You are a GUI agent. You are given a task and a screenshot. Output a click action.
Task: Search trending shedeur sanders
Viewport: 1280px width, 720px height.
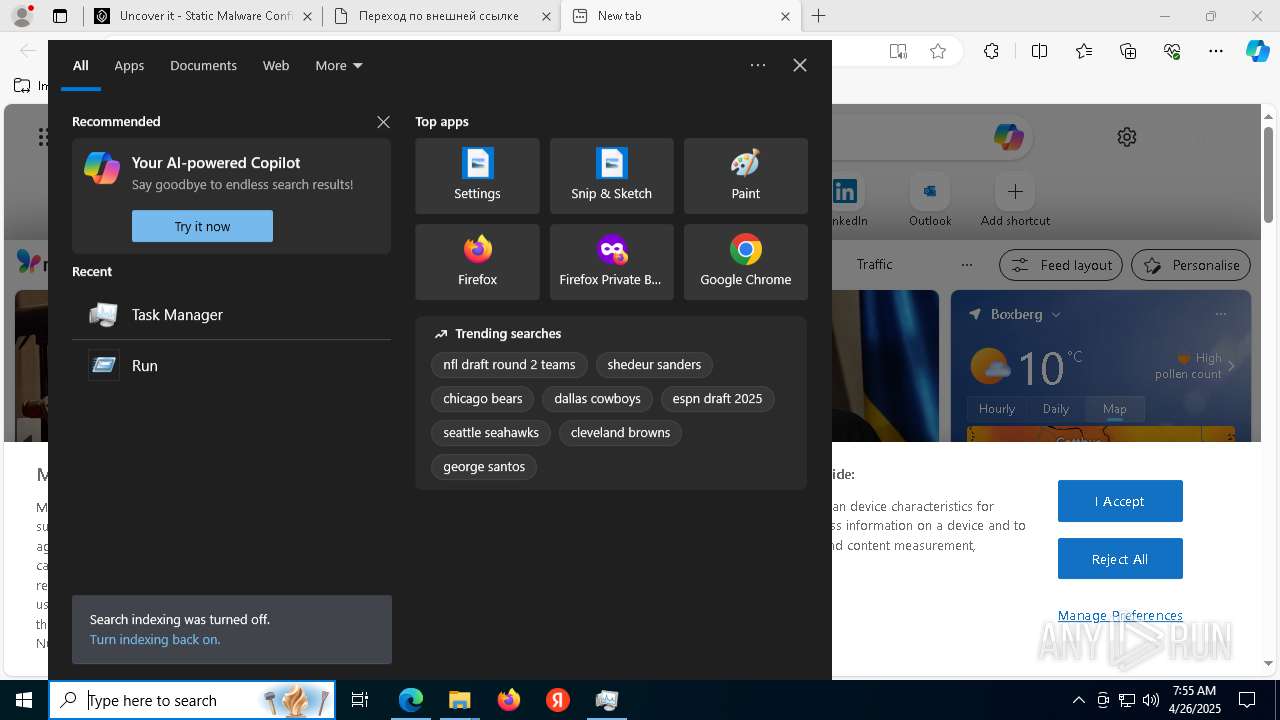654,365
